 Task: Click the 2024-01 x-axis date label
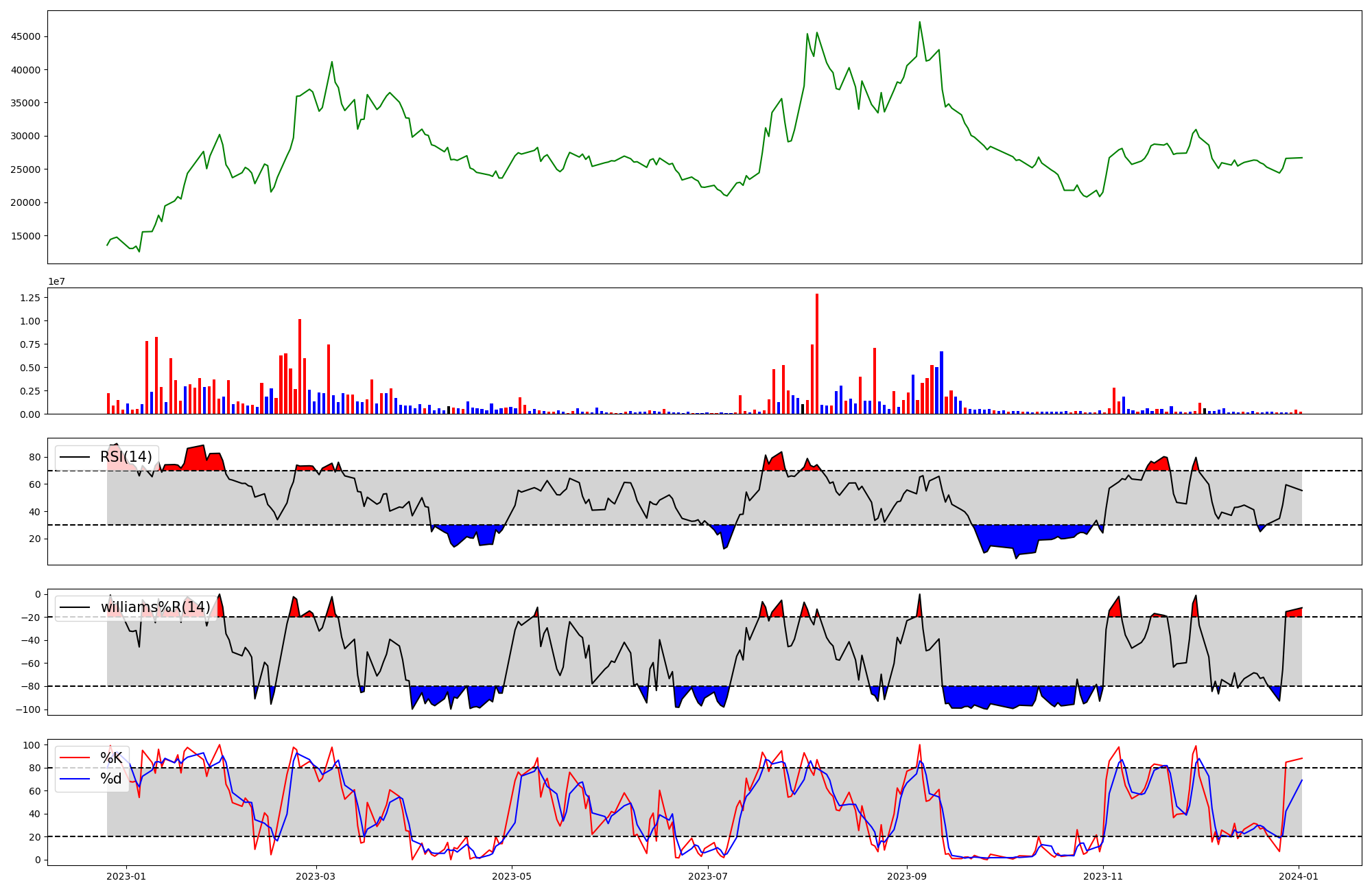pyautogui.click(x=1299, y=876)
